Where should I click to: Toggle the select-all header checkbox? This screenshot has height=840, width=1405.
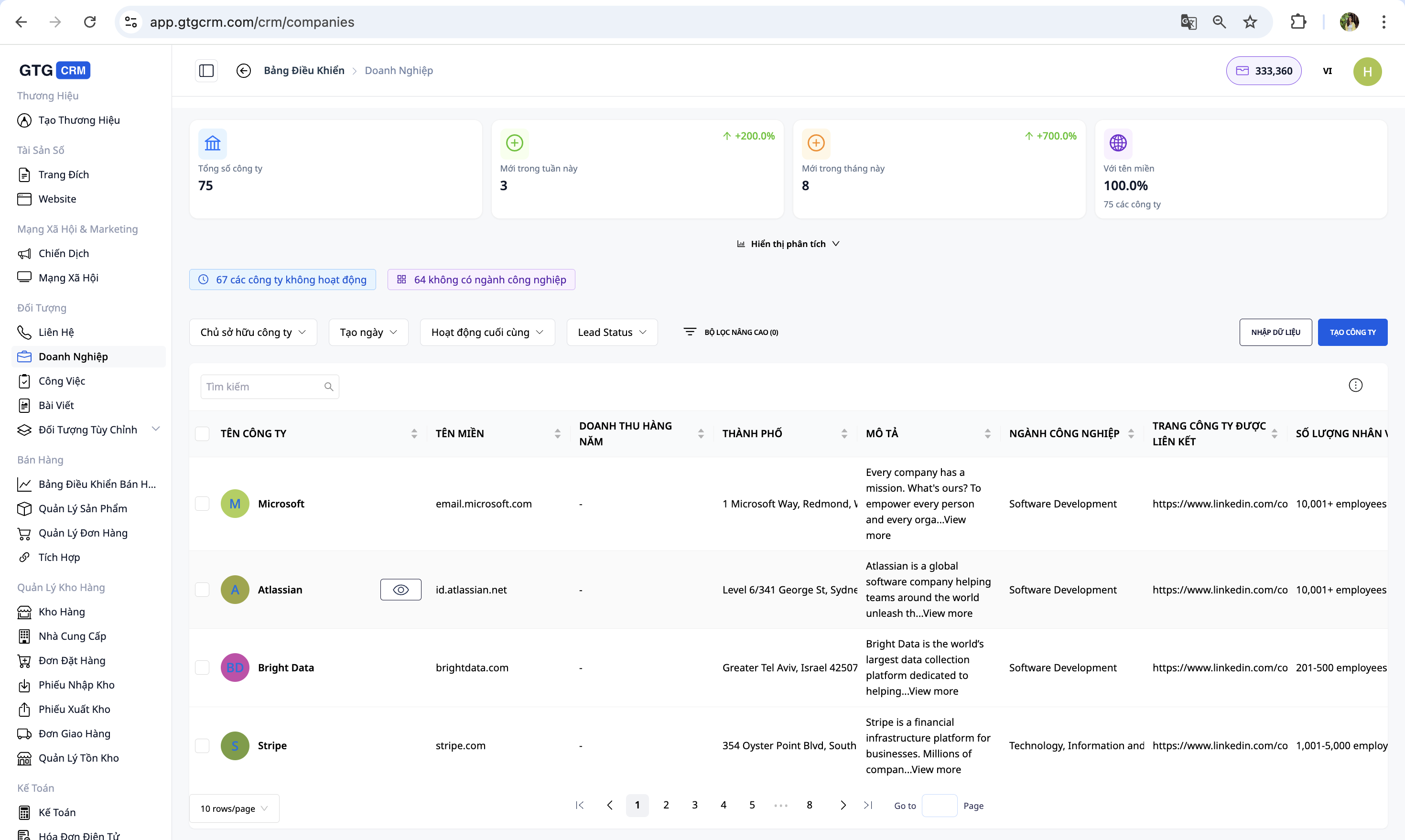point(202,433)
